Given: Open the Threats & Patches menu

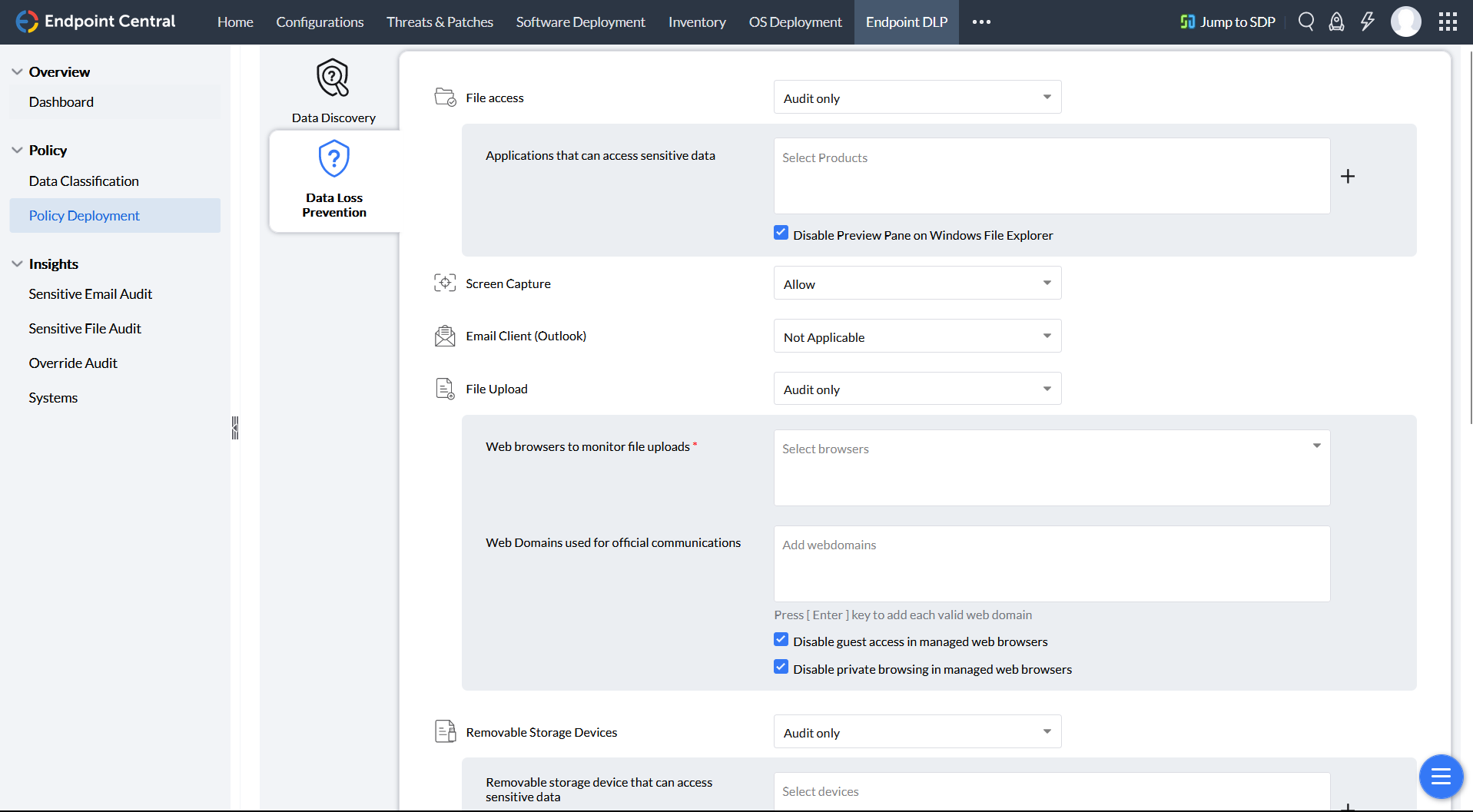Looking at the screenshot, I should tap(440, 22).
